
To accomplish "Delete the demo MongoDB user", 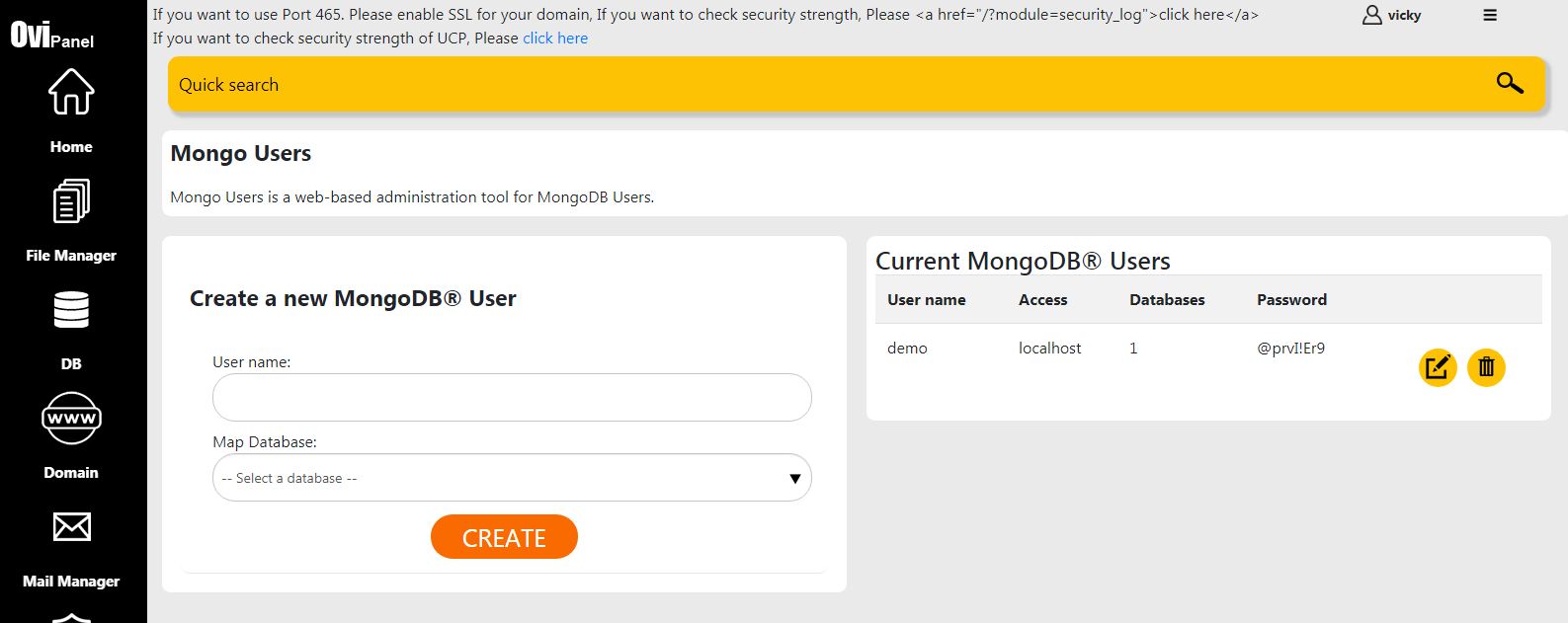I will (x=1486, y=368).
